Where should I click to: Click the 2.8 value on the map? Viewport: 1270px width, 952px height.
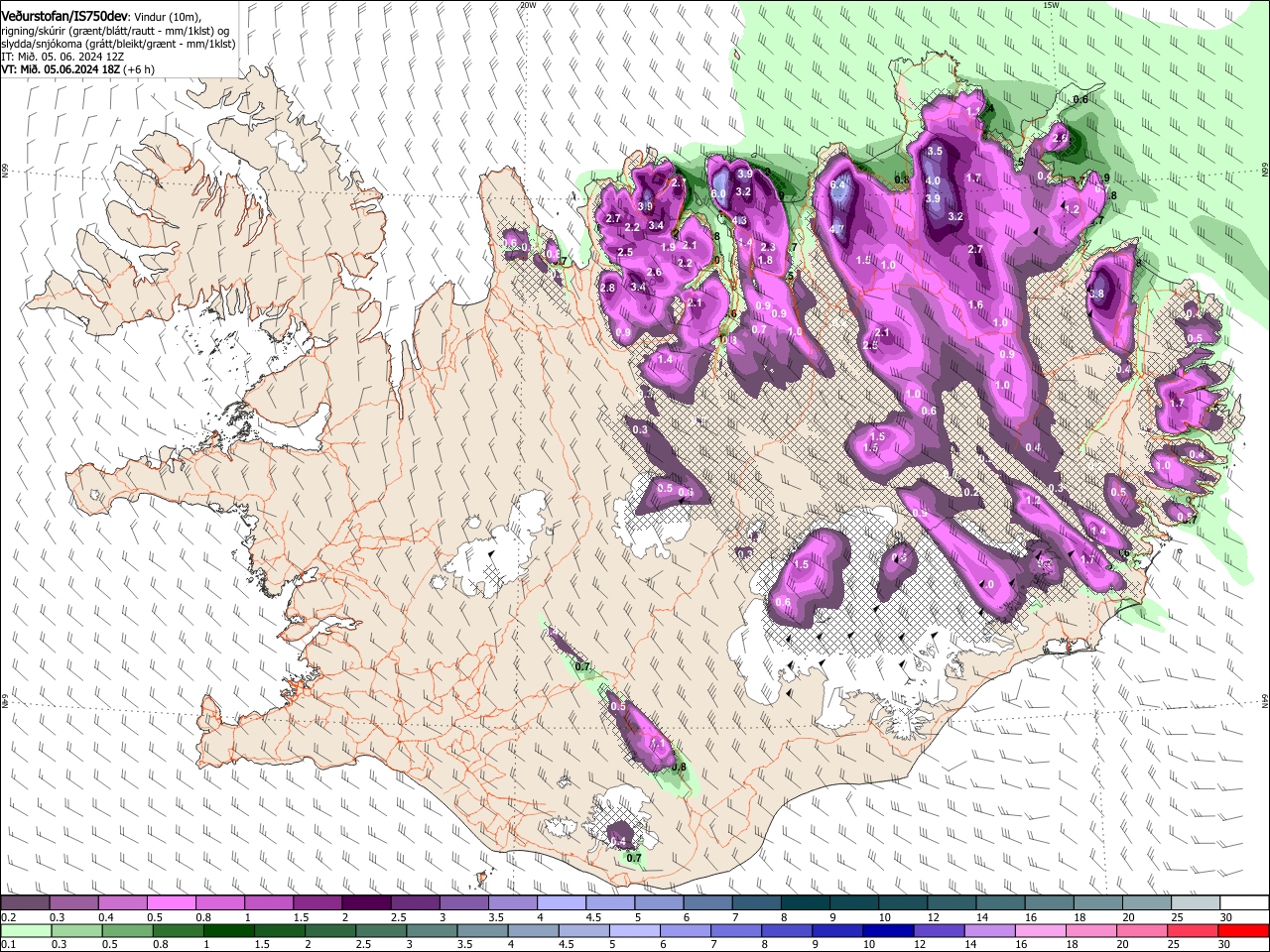[x=607, y=288]
